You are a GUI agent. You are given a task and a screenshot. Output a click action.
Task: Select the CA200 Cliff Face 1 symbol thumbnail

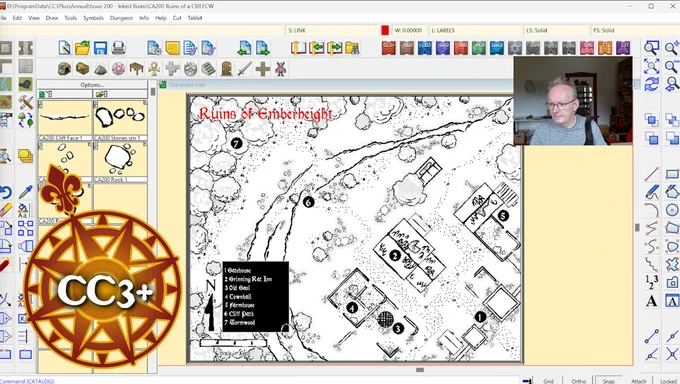tap(65, 120)
